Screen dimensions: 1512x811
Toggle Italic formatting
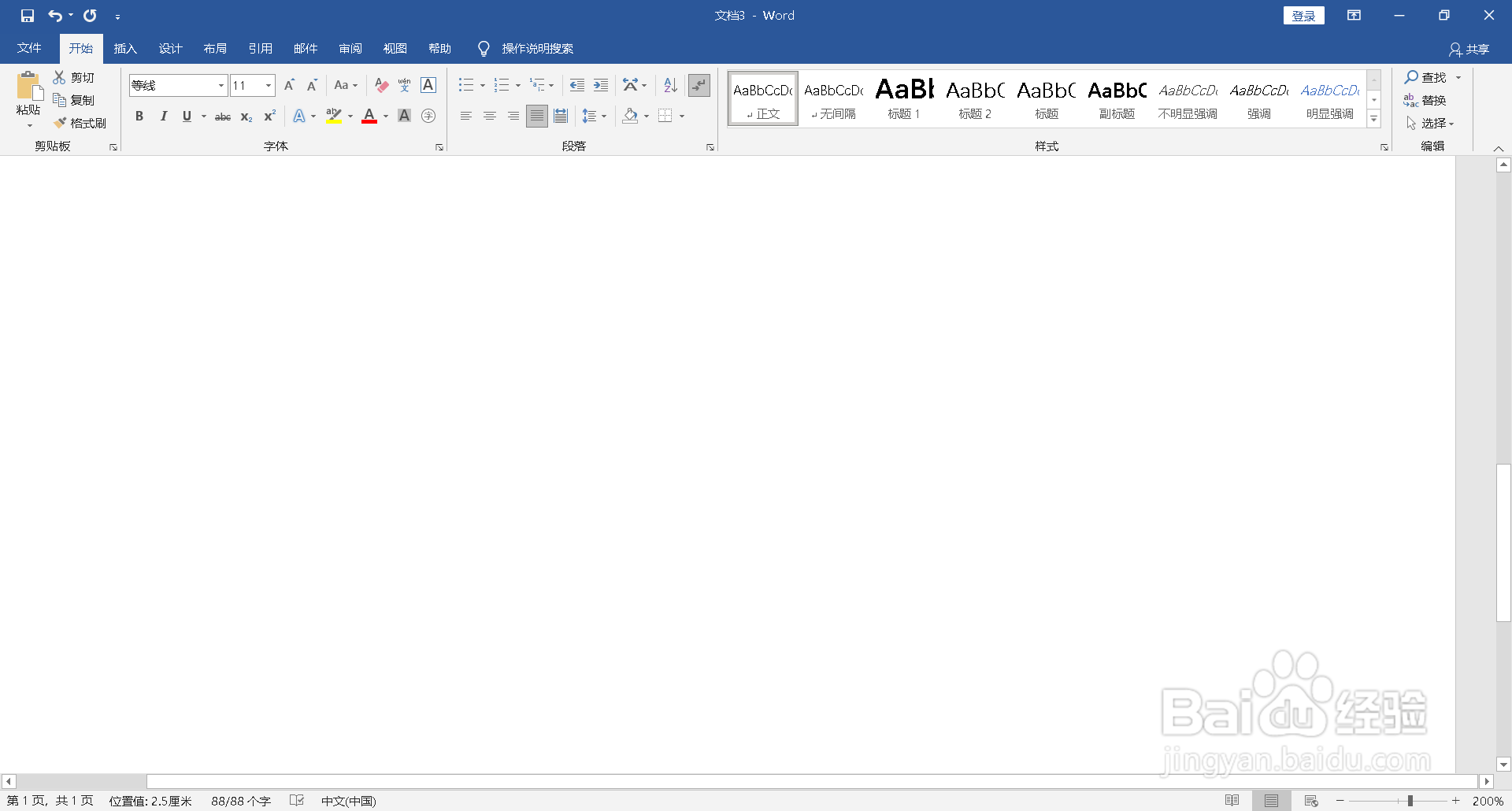coord(163,116)
